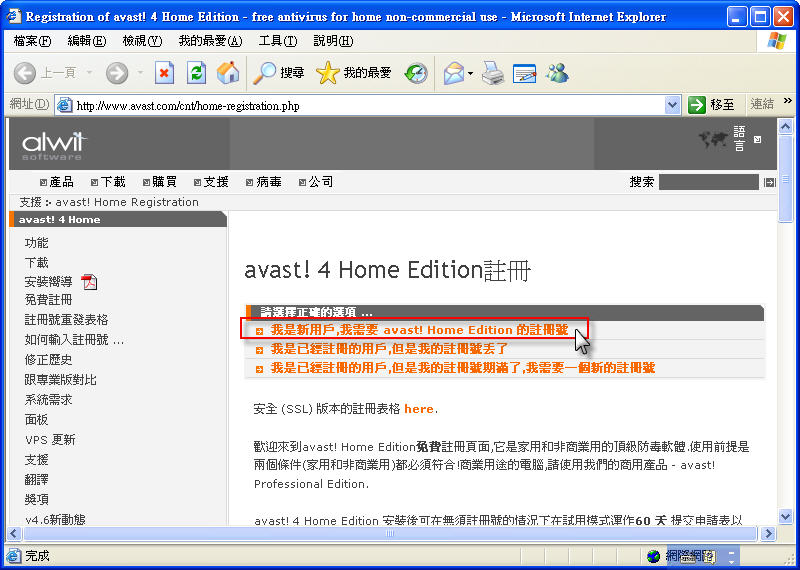Open the language selector arrow beside 語言
Viewport: 800px width, 570px height.
757,139
